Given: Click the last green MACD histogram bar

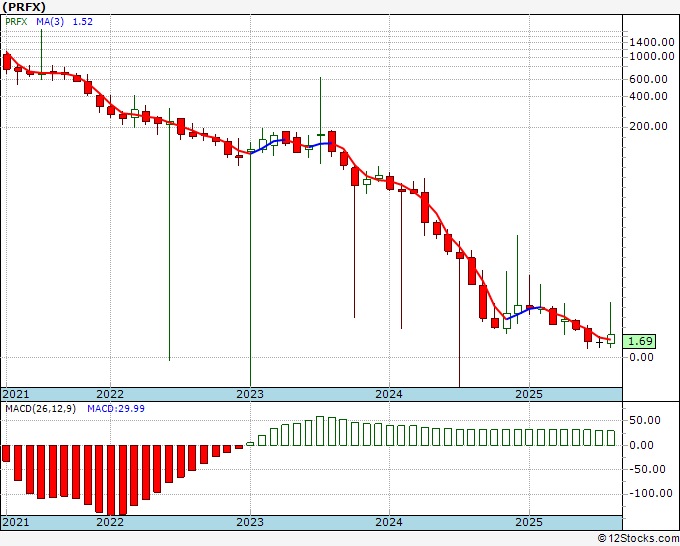Looking at the screenshot, I should [x=611, y=438].
